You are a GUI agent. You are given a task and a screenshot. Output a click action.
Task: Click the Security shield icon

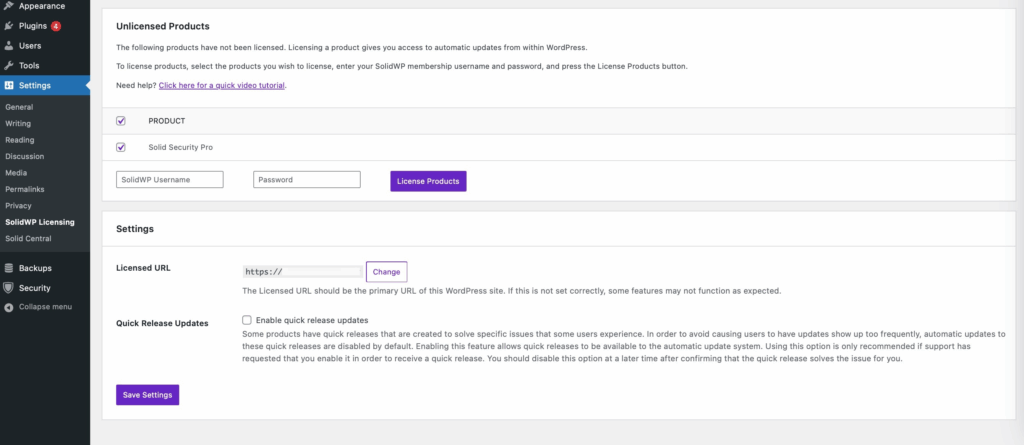9,288
